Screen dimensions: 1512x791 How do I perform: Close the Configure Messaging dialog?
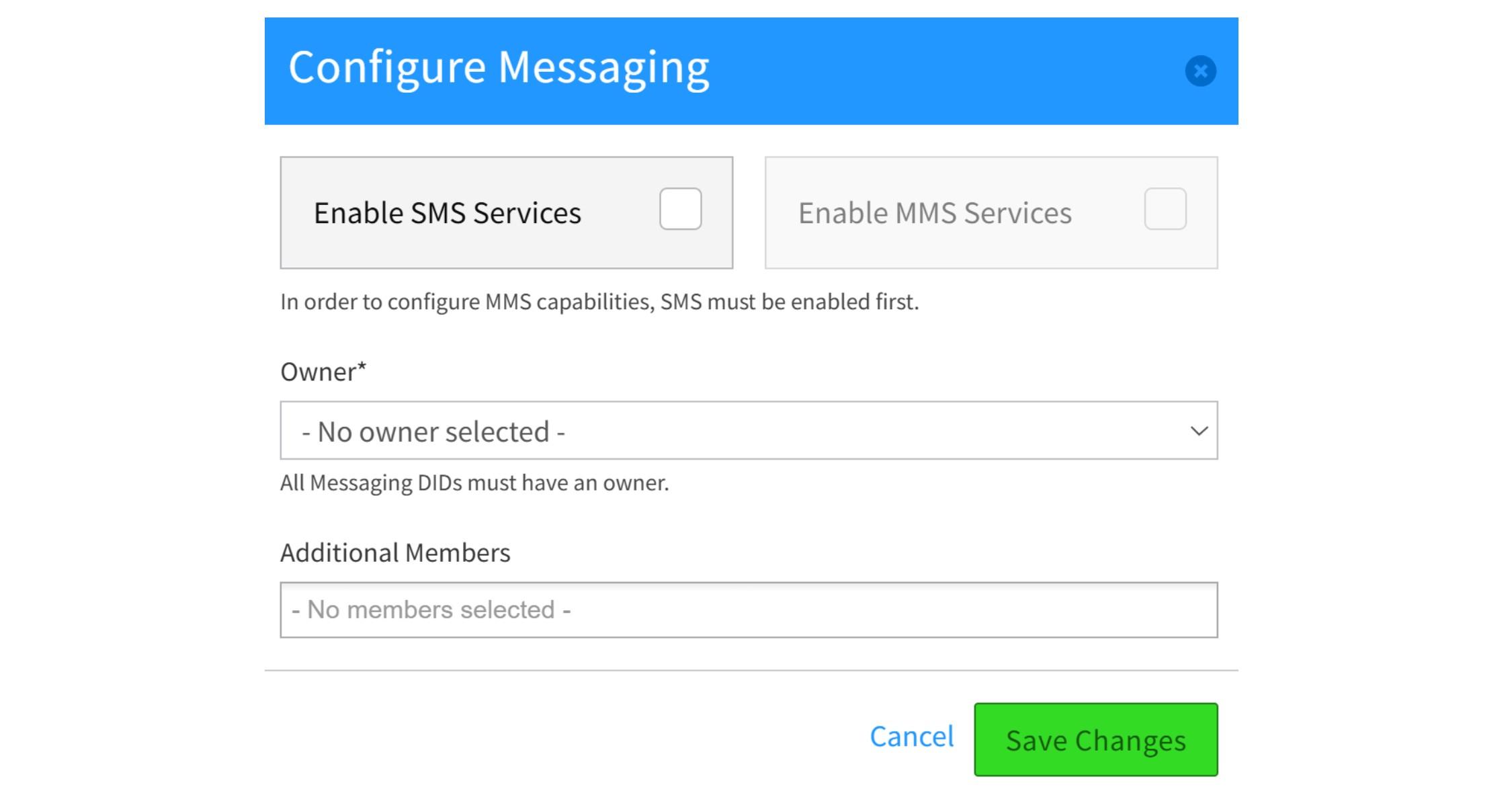(x=1200, y=71)
